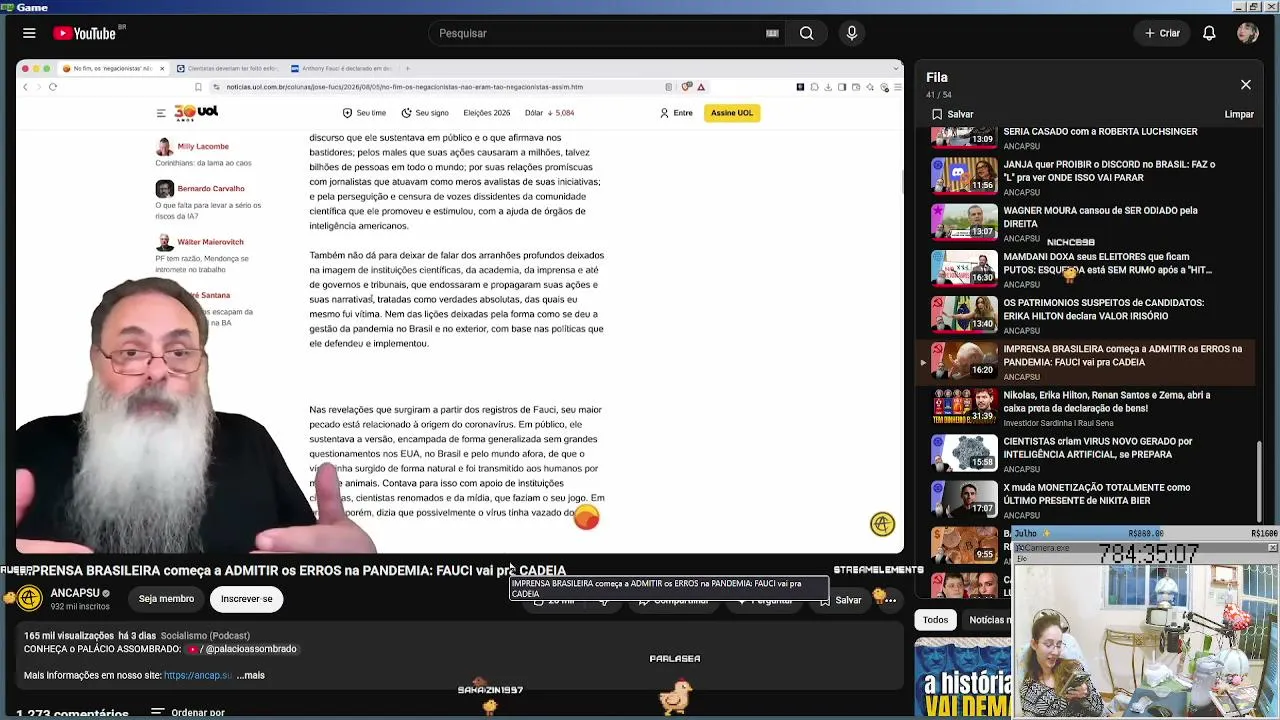
Task: Click the reload icon in the recorded browser
Action: tap(53, 87)
